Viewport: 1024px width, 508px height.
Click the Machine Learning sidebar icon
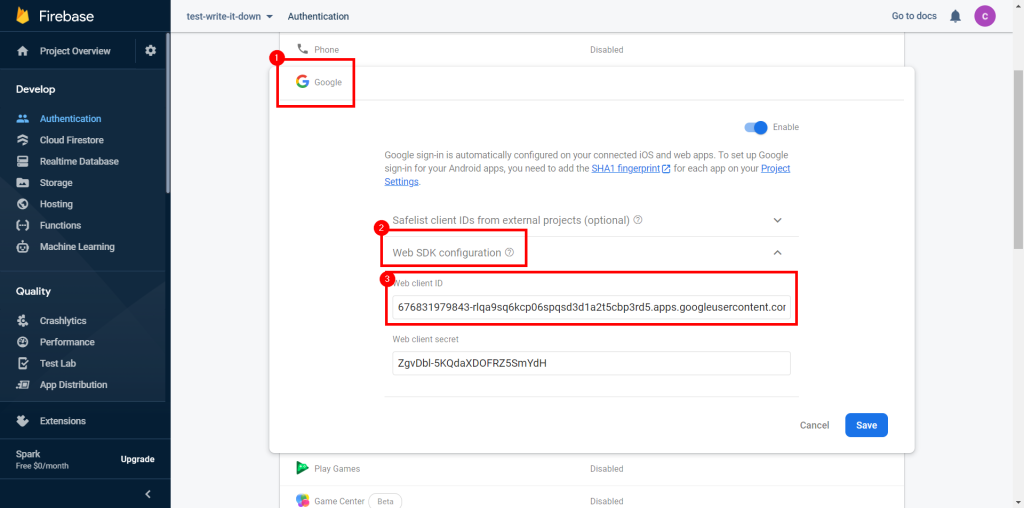(x=23, y=247)
